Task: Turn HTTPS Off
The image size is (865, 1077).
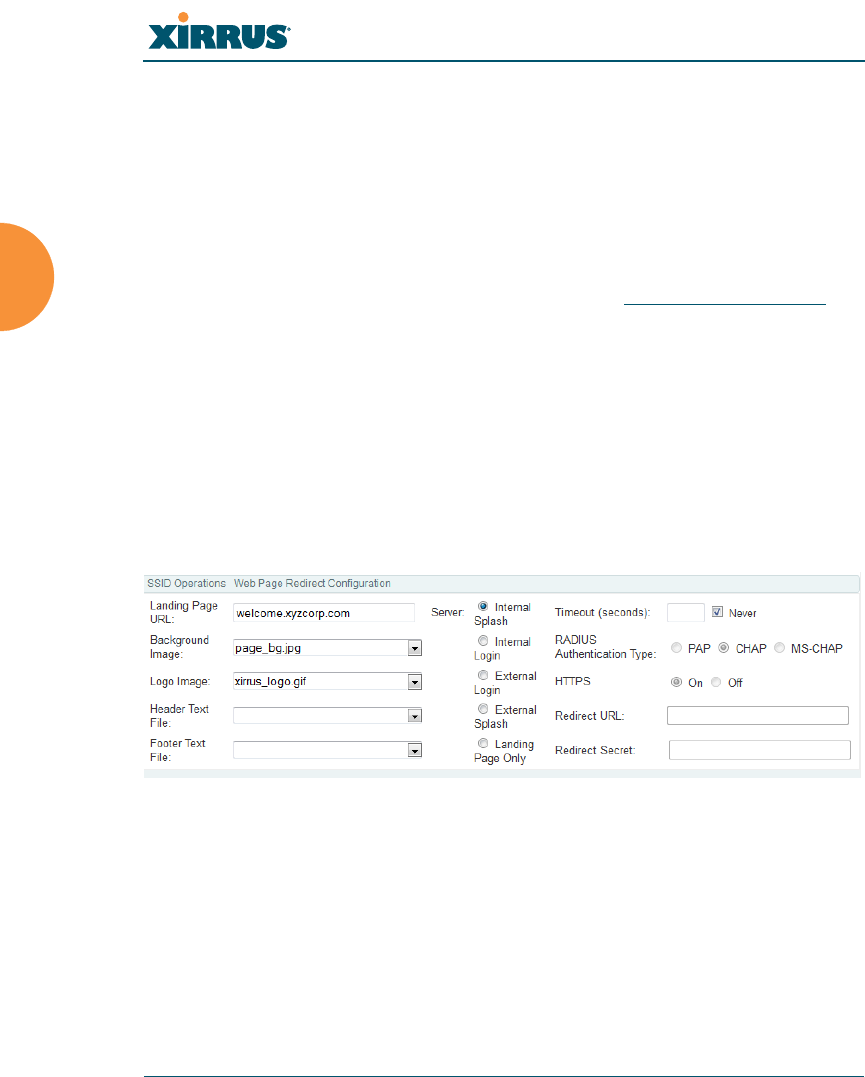Action: click(x=716, y=682)
